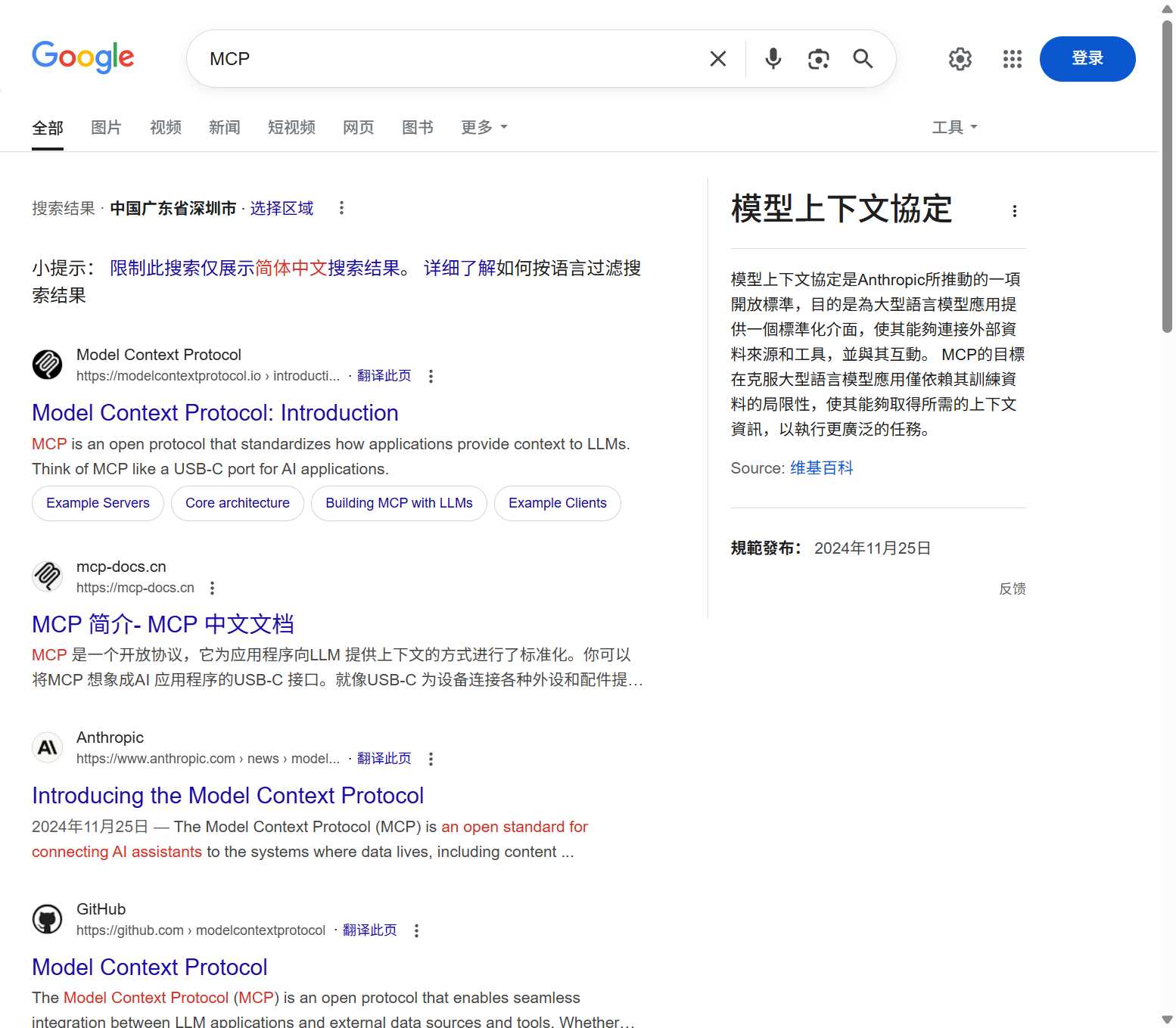Open Google Lens image search
Screen dimensions: 1176x1028
[x=817, y=58]
